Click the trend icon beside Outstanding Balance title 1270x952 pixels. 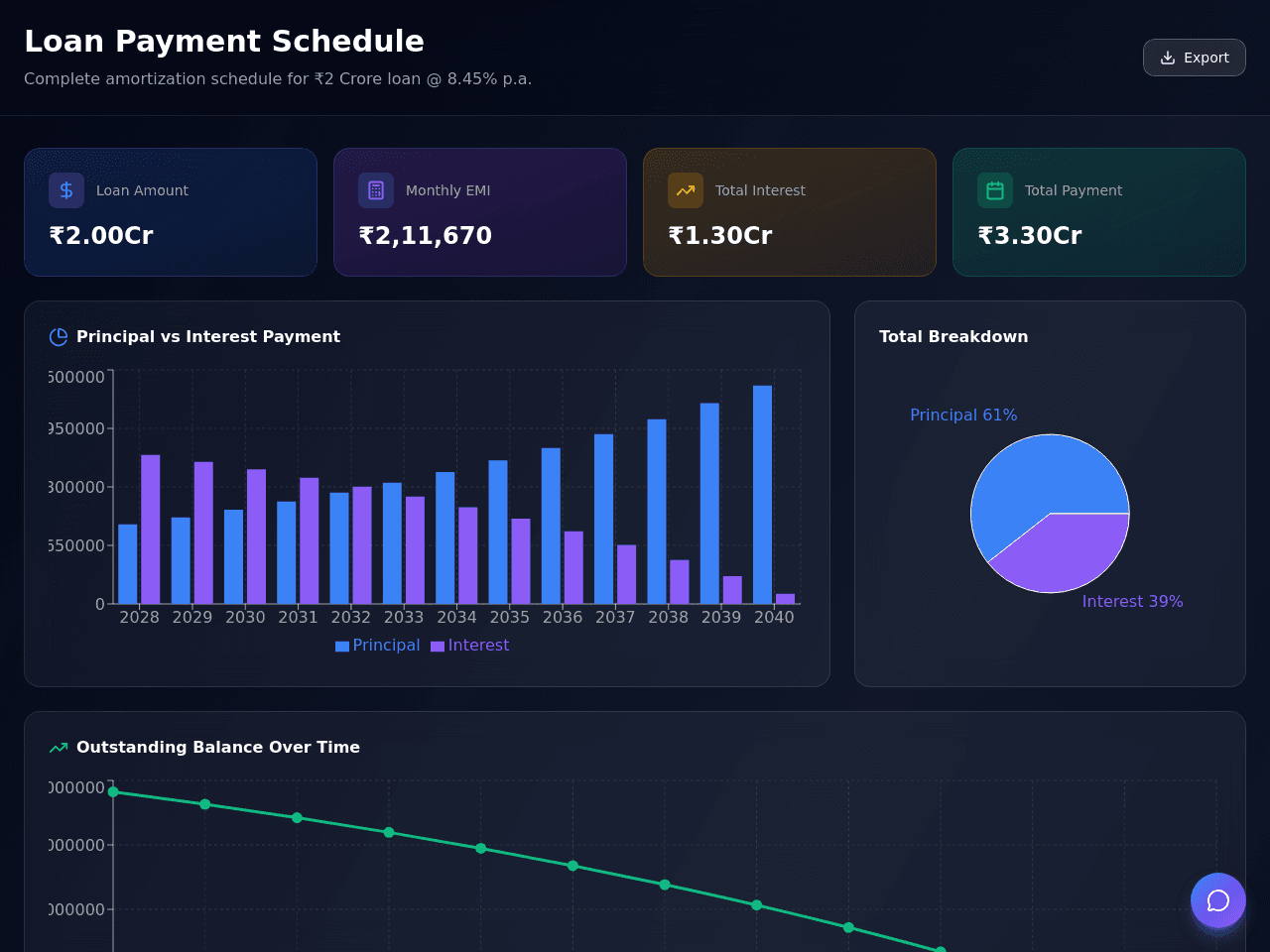tap(59, 748)
